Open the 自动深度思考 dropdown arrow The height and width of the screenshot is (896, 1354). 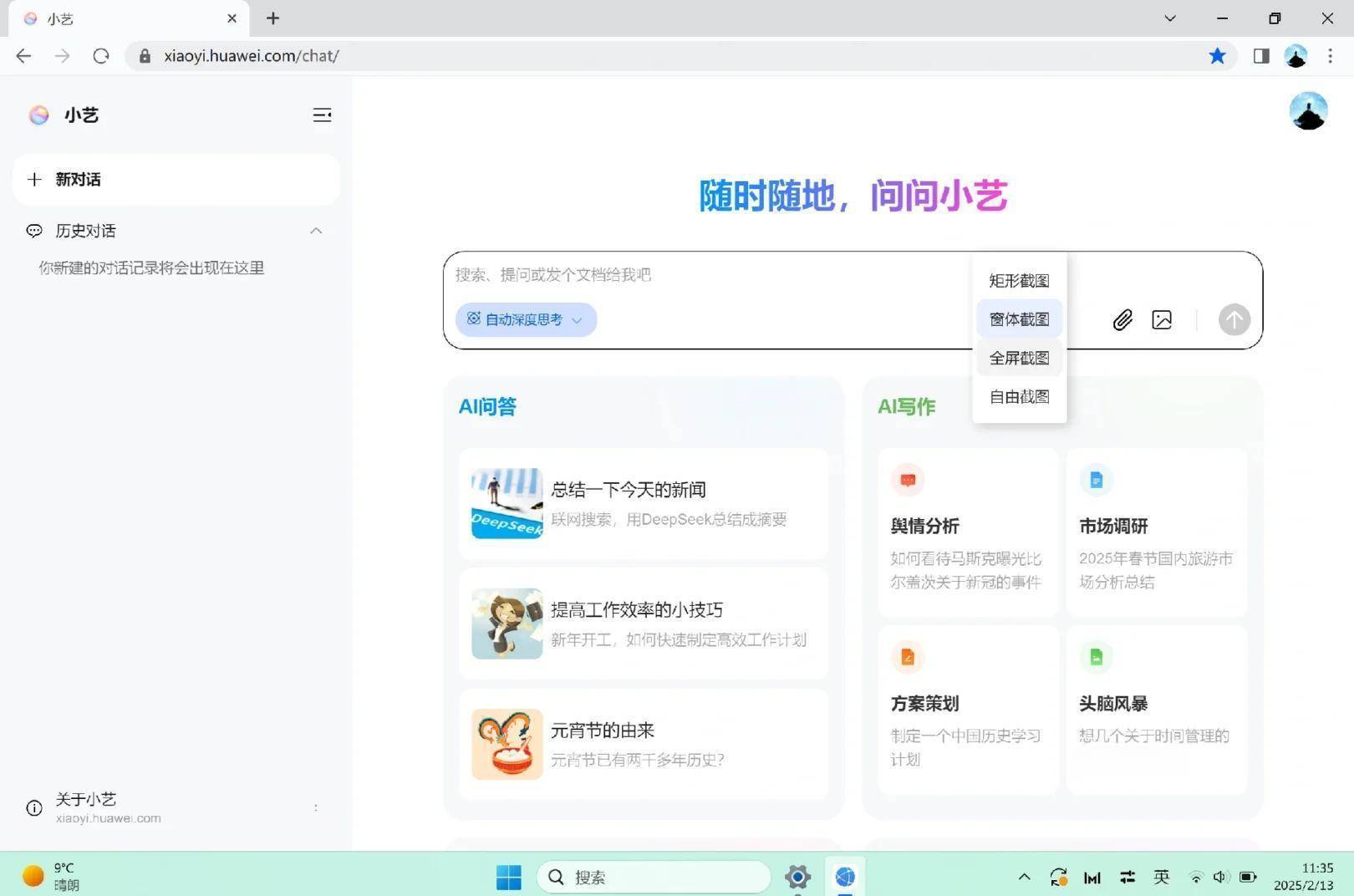pos(578,320)
